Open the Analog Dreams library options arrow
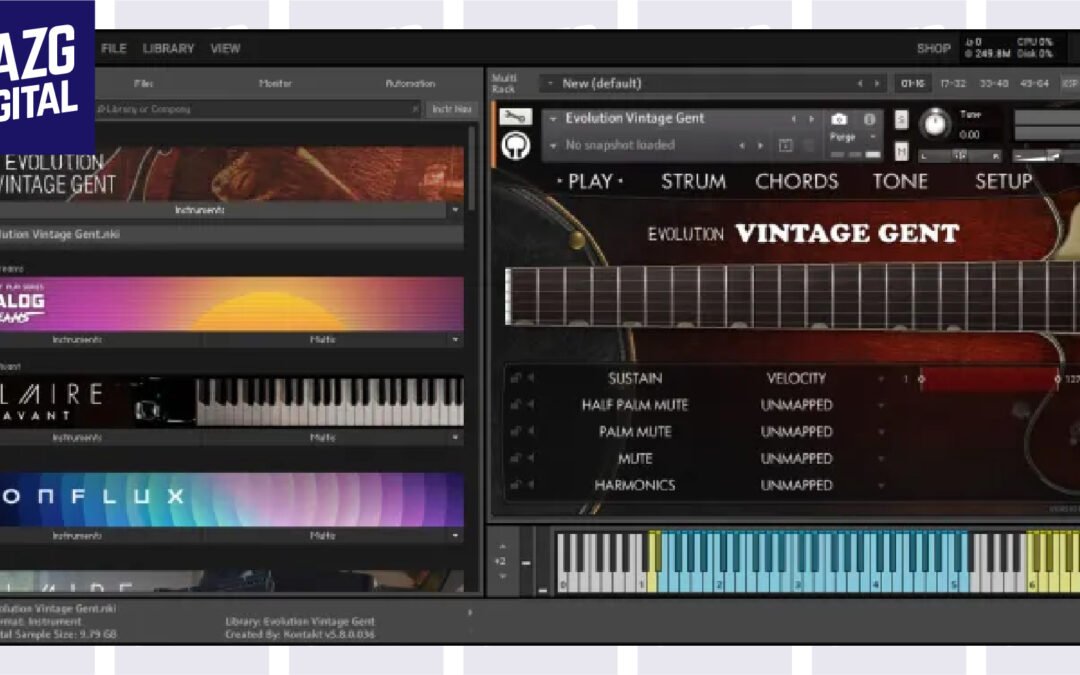Screen dimensions: 1080x675 click(455, 340)
